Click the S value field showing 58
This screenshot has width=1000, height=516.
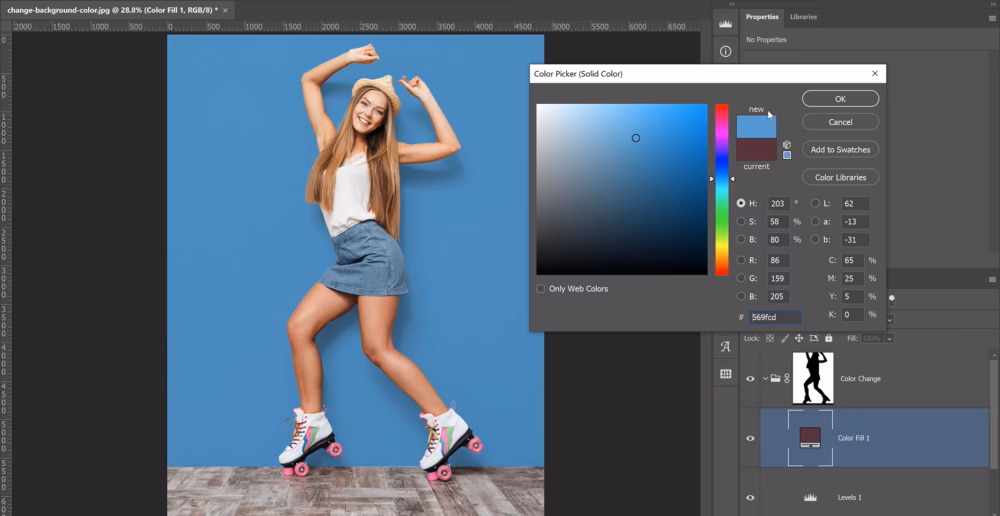779,222
